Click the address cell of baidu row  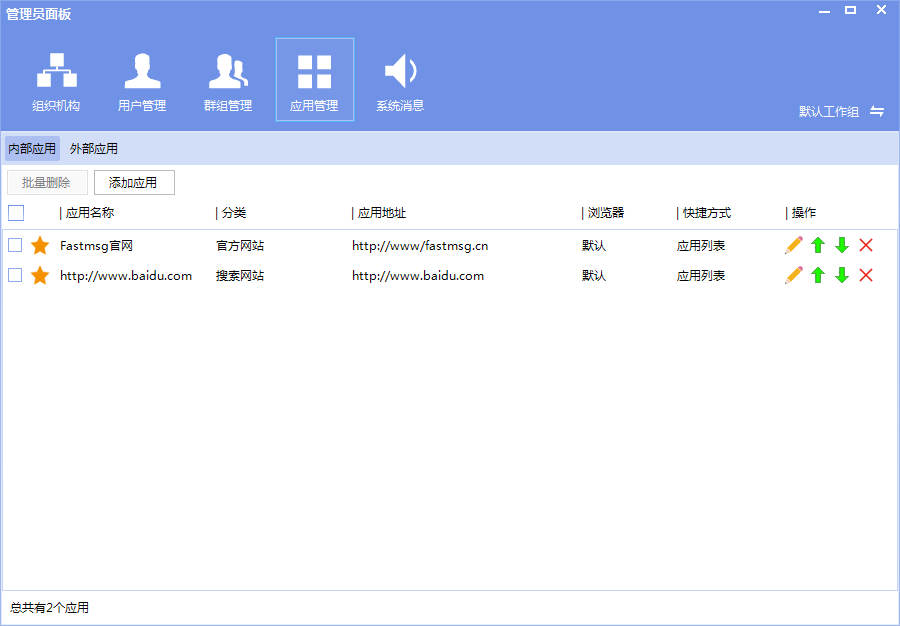tap(418, 275)
